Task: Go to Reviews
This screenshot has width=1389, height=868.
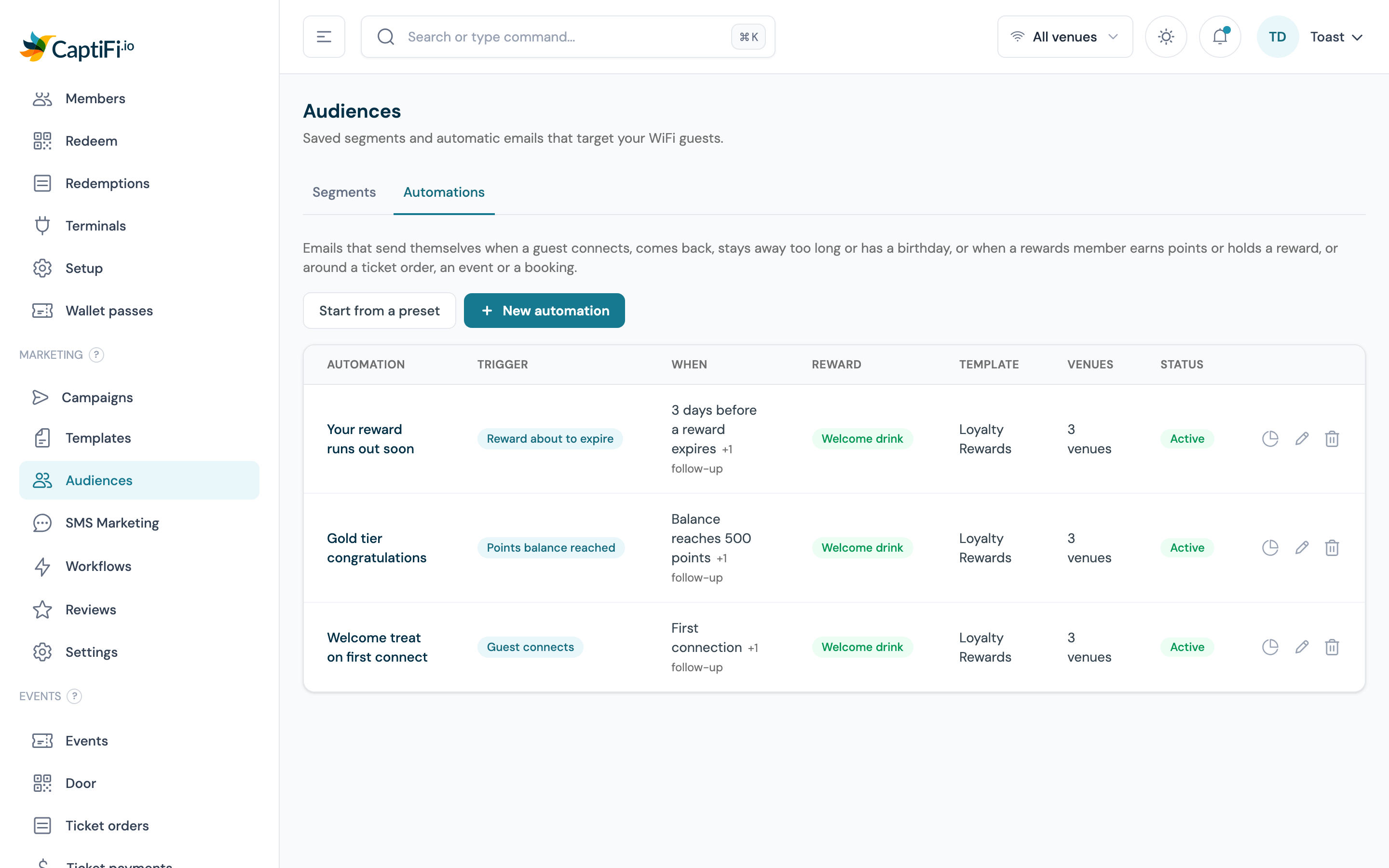Action: tap(139, 610)
